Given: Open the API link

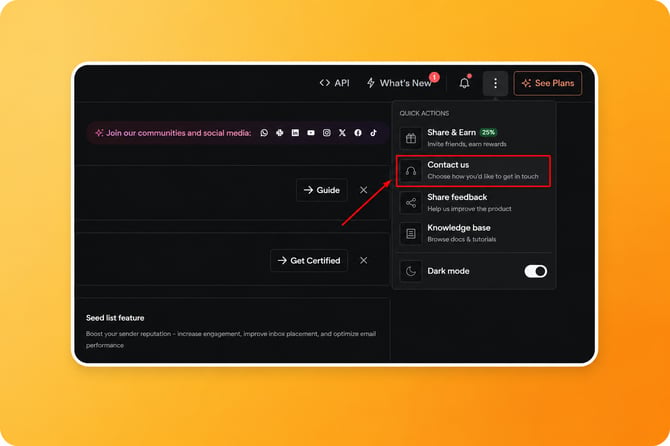Looking at the screenshot, I should (335, 83).
